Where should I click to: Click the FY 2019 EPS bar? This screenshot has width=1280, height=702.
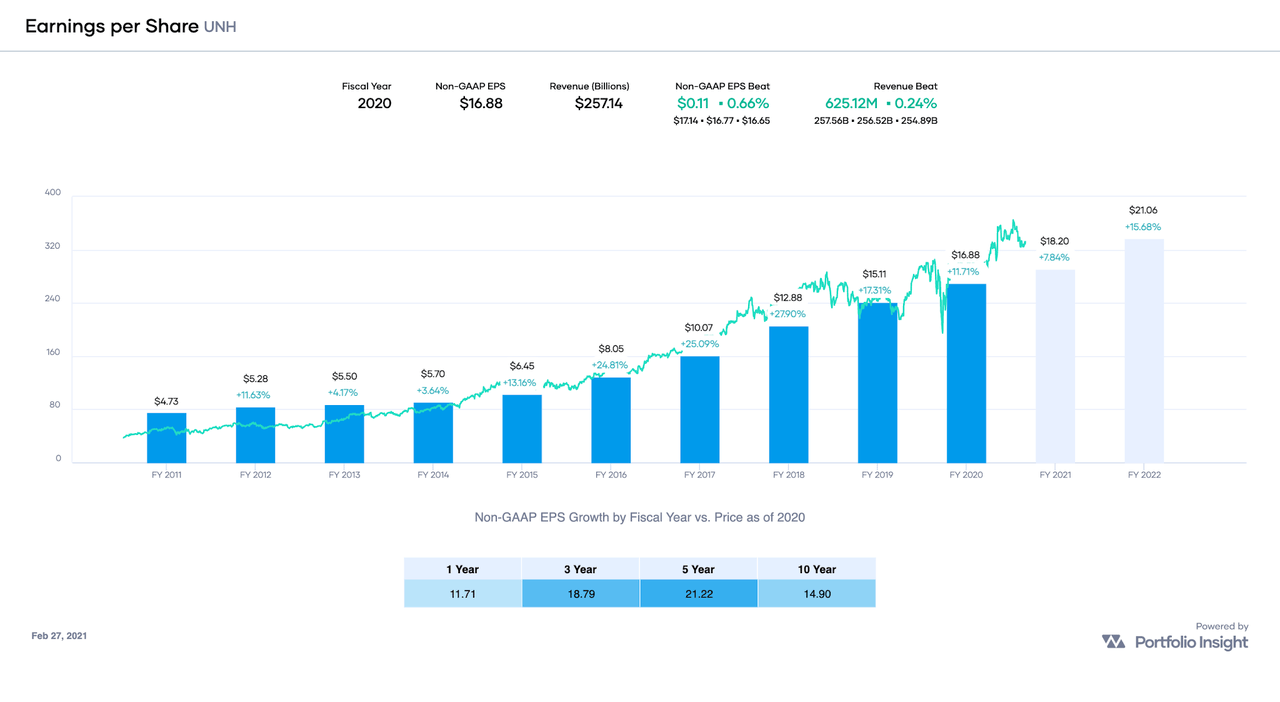tap(878, 383)
